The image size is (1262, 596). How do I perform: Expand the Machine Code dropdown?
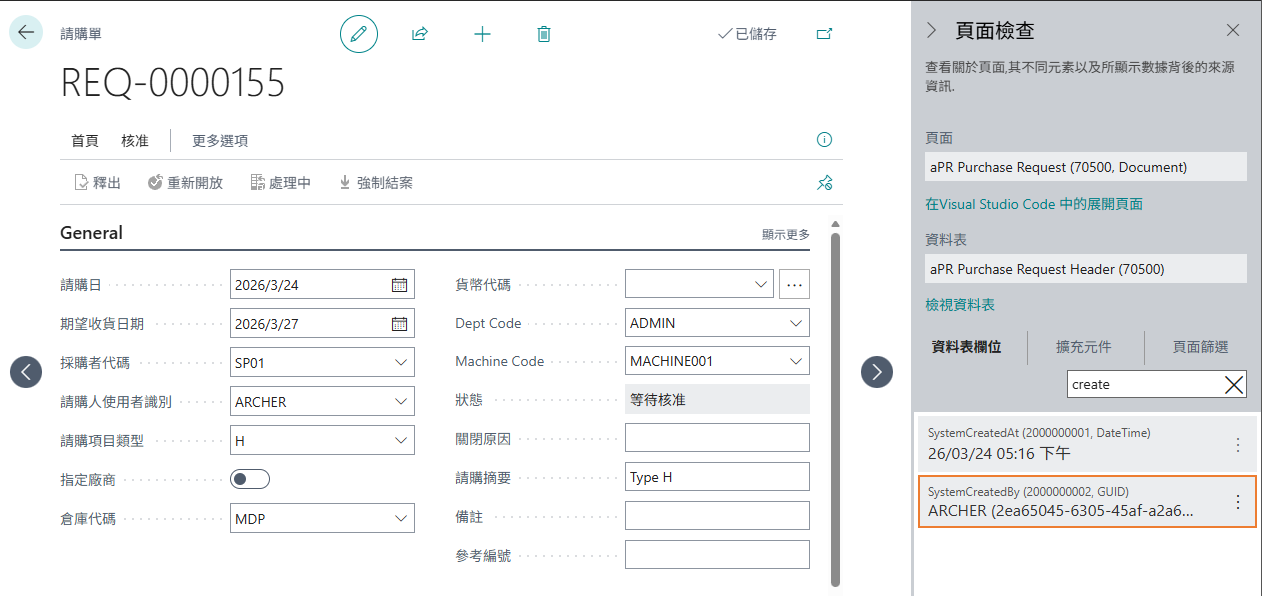point(796,361)
